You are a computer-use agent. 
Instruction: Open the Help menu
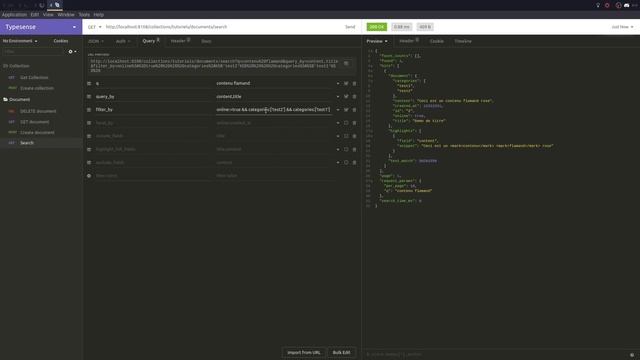point(99,15)
